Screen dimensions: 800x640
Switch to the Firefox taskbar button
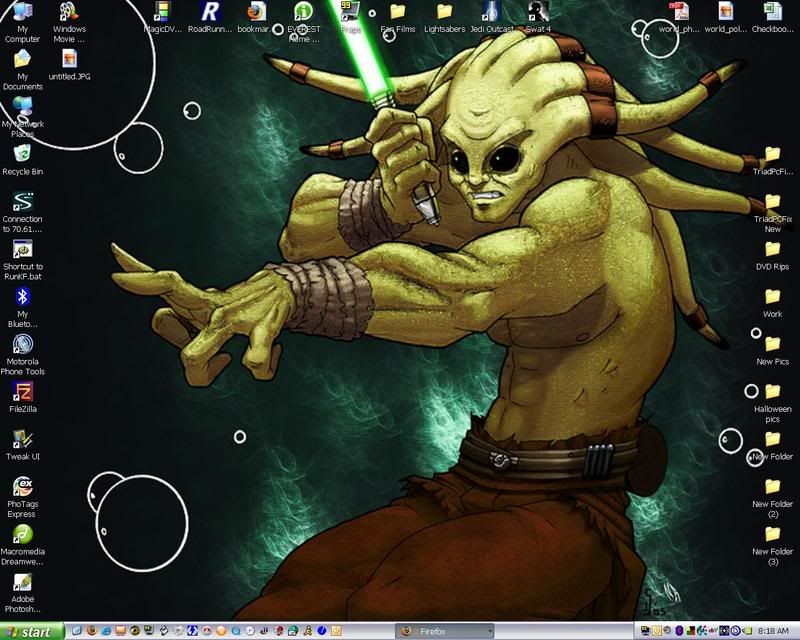pos(437,631)
